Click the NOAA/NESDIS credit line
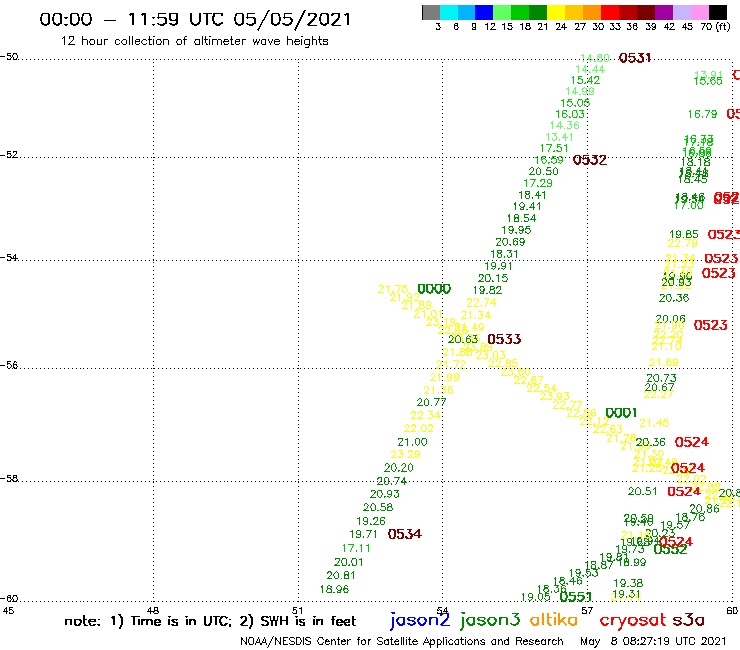 [x=402, y=641]
